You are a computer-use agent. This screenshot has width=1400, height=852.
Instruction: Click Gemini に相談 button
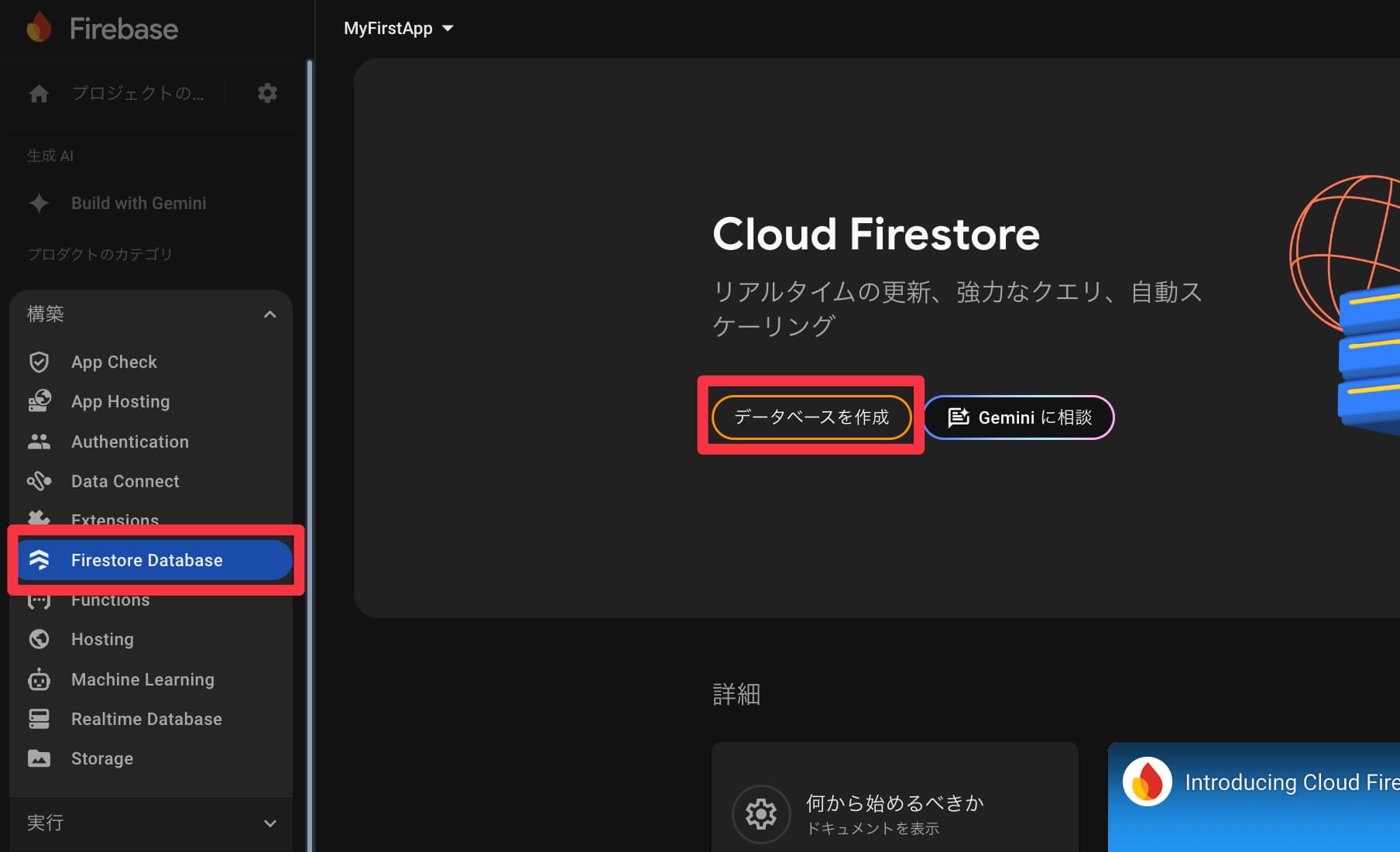[x=1019, y=417]
